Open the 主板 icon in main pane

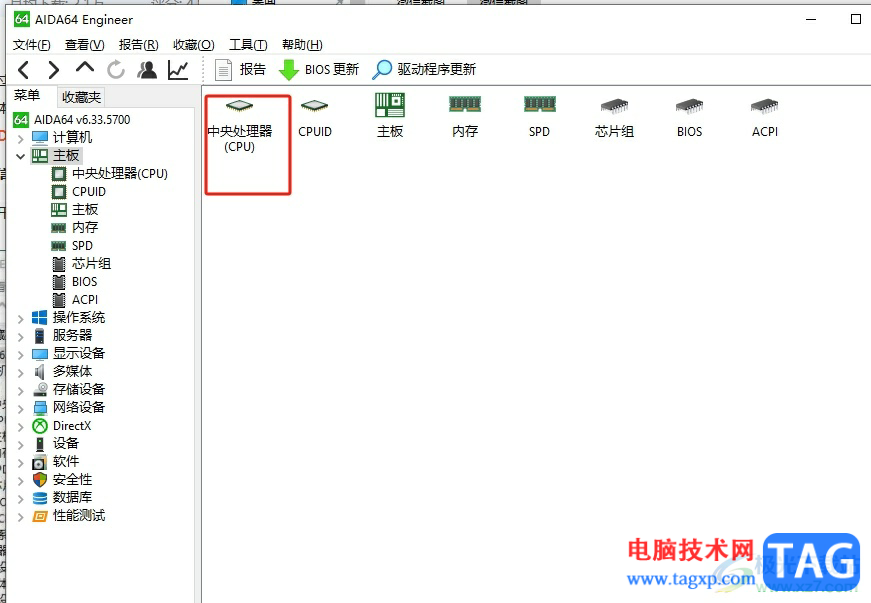pos(390,116)
